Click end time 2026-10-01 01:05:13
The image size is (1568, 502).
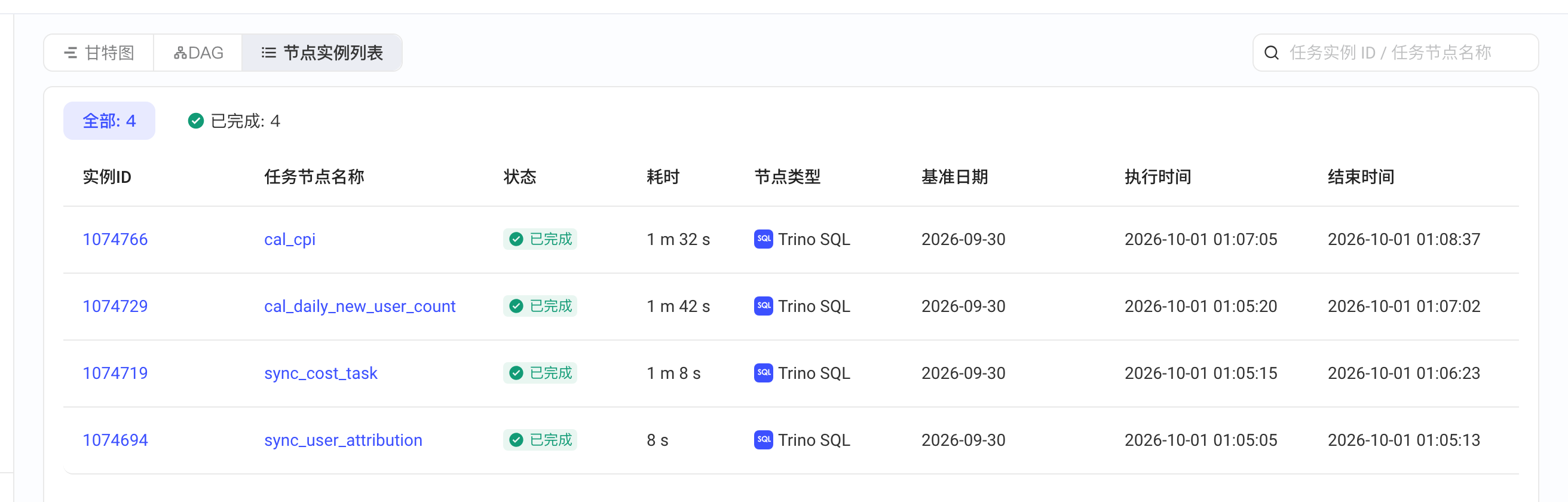coord(1404,440)
